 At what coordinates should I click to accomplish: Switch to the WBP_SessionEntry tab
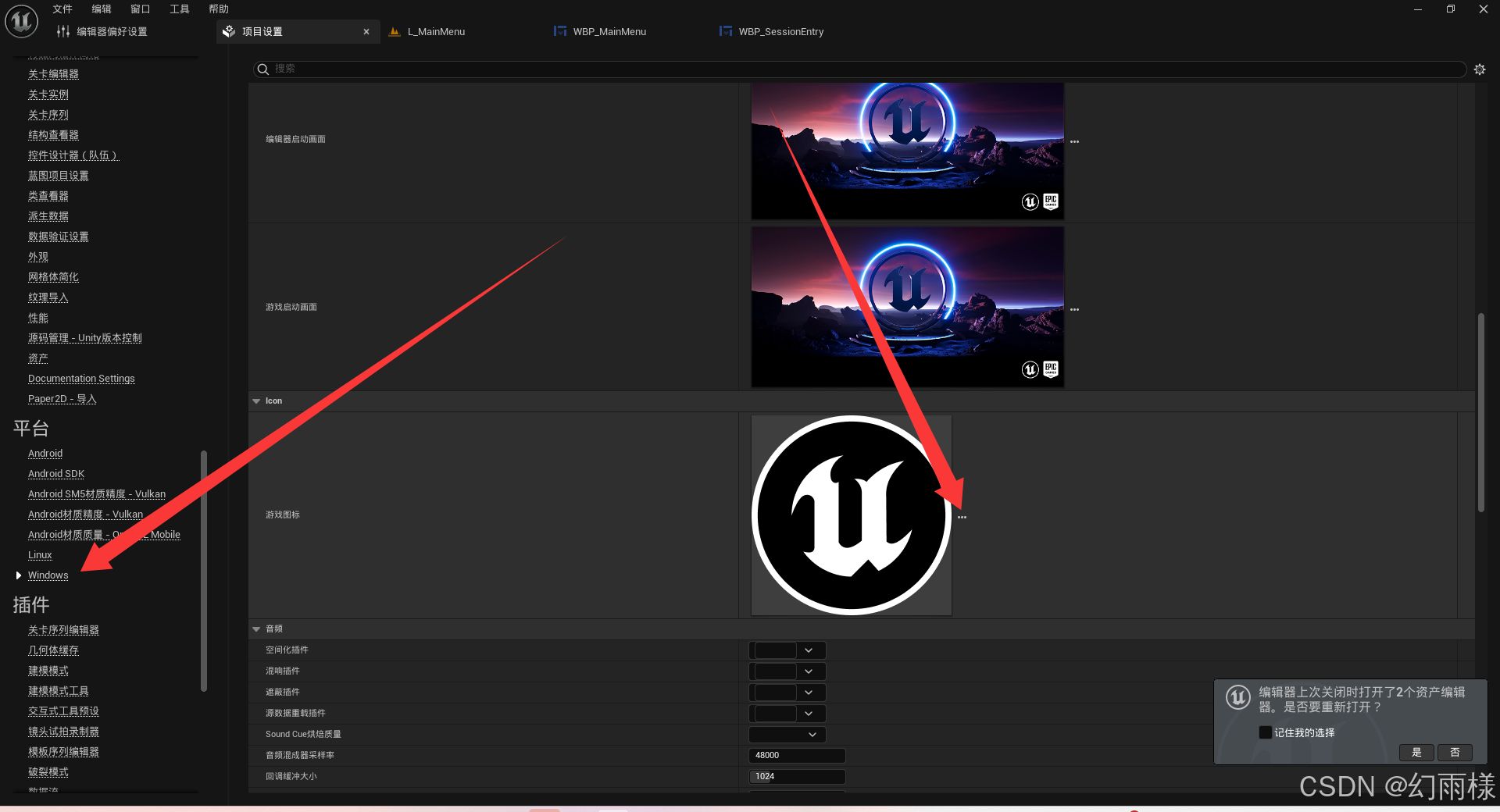click(x=781, y=32)
